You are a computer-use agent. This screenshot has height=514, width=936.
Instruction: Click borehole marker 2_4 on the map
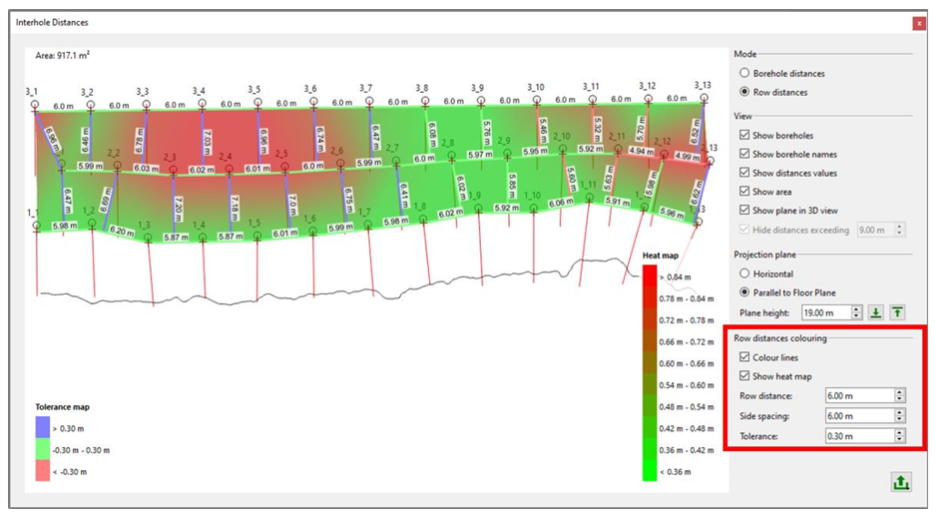(x=228, y=169)
